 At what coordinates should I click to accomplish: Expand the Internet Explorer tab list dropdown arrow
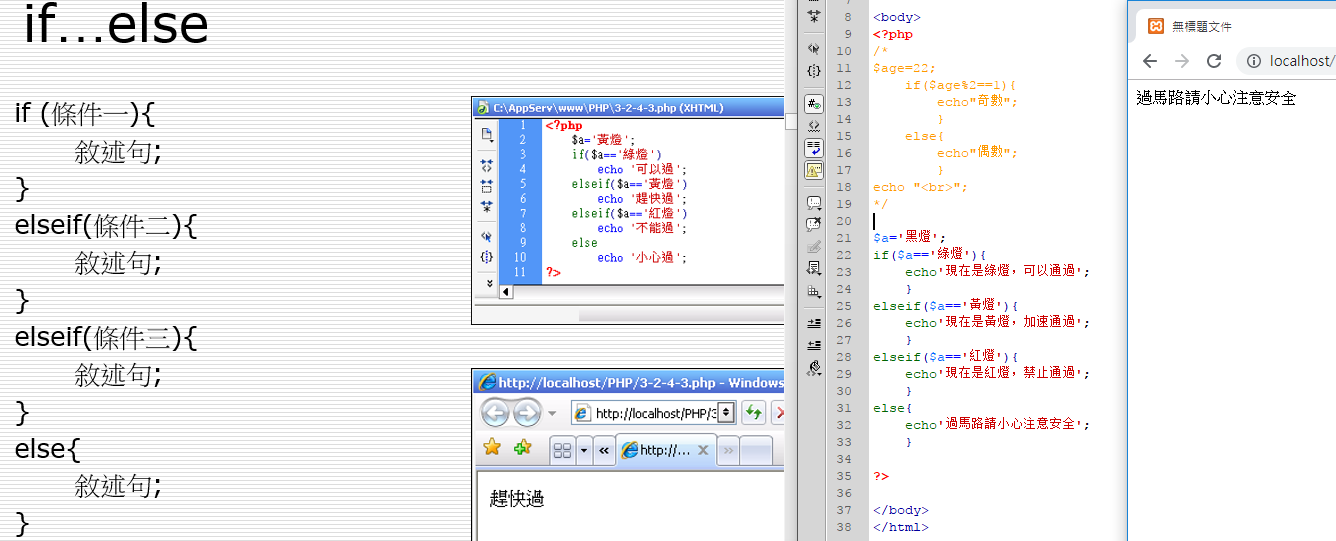[x=584, y=450]
